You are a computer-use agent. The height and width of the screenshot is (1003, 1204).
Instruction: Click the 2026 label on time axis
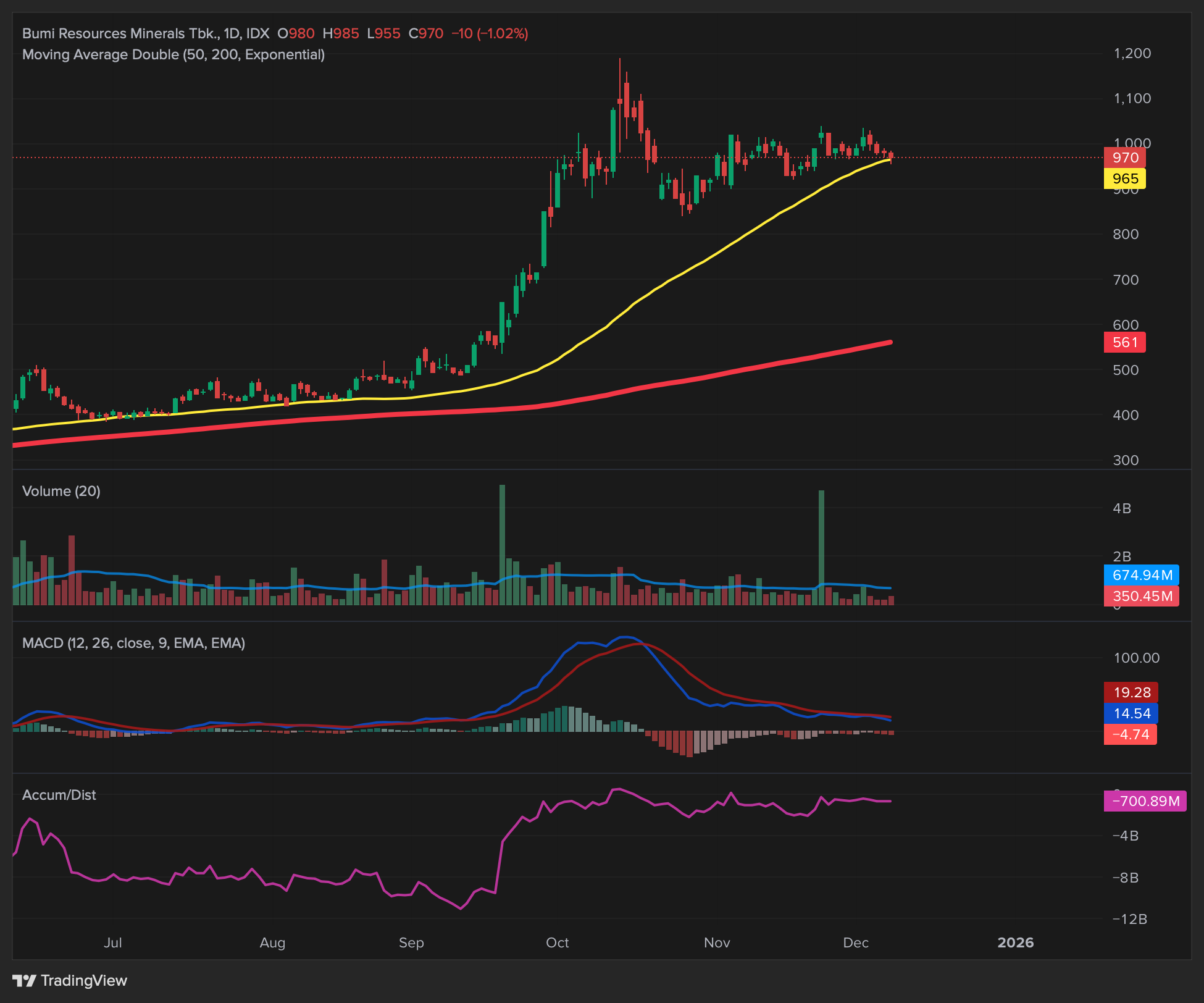pyautogui.click(x=1015, y=942)
